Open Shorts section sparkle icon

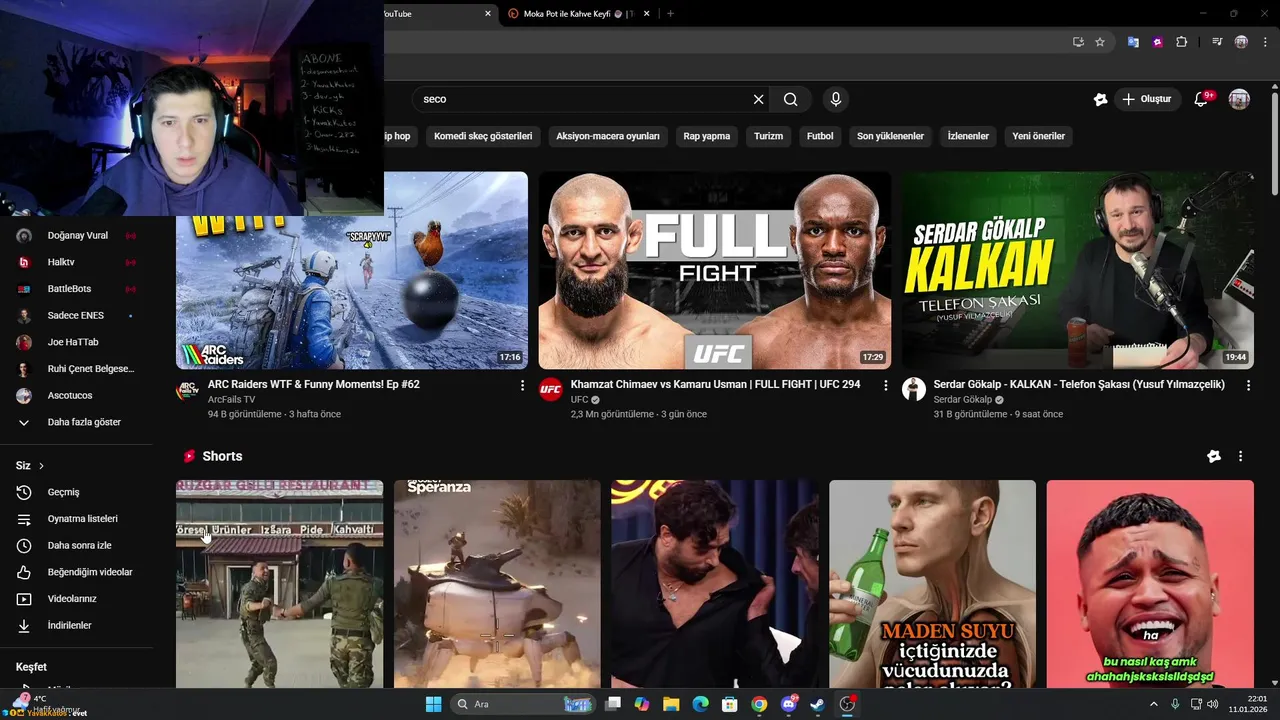(x=1214, y=456)
